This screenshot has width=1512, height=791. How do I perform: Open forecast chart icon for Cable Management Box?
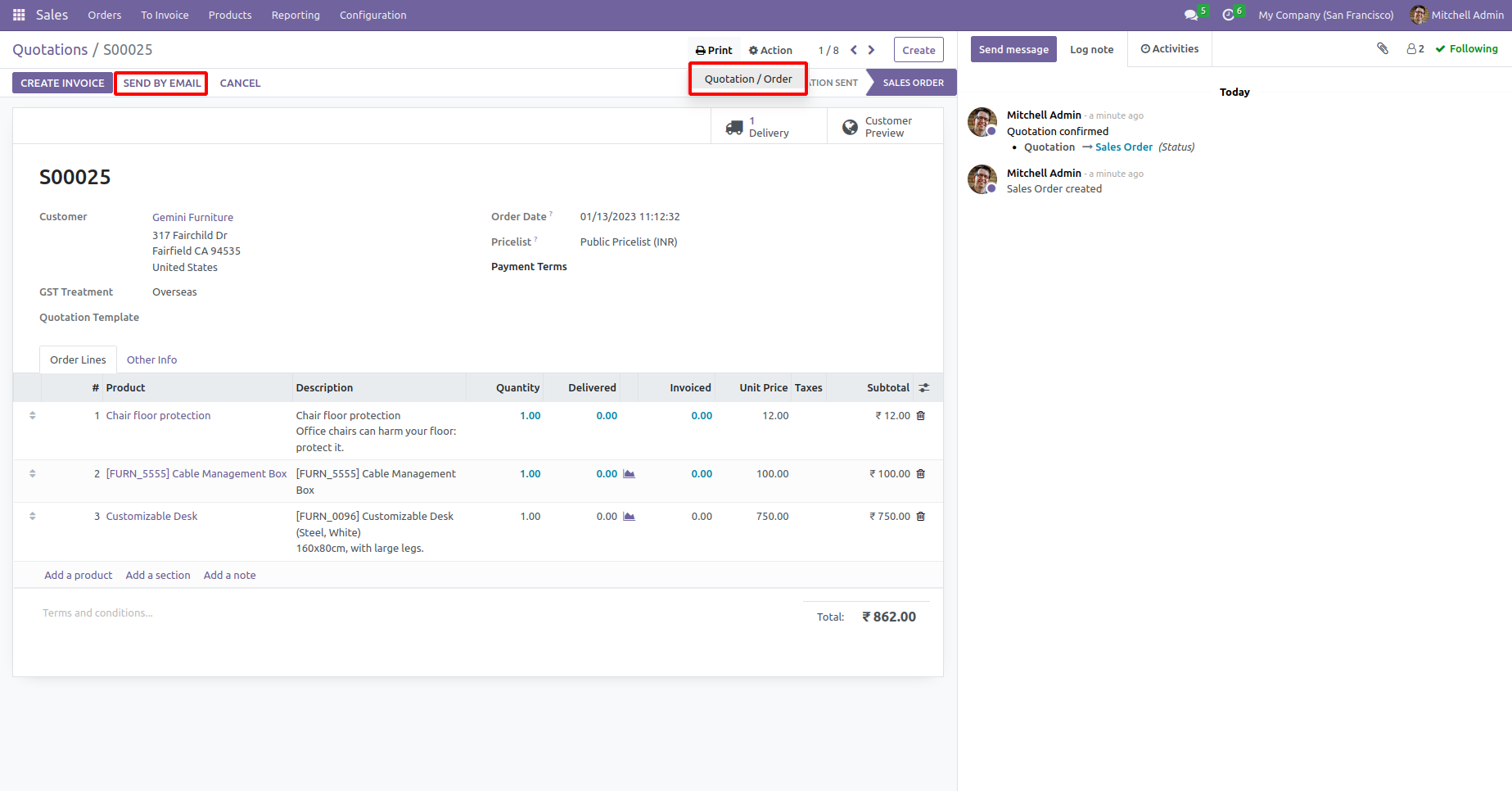629,474
